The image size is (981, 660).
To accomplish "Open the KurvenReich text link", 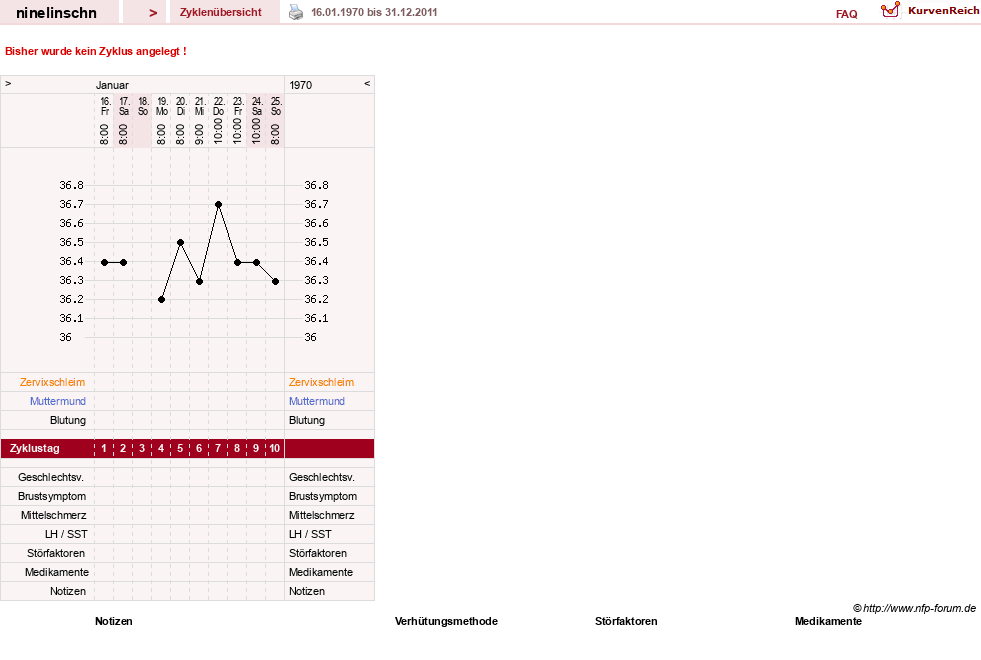I will [943, 11].
